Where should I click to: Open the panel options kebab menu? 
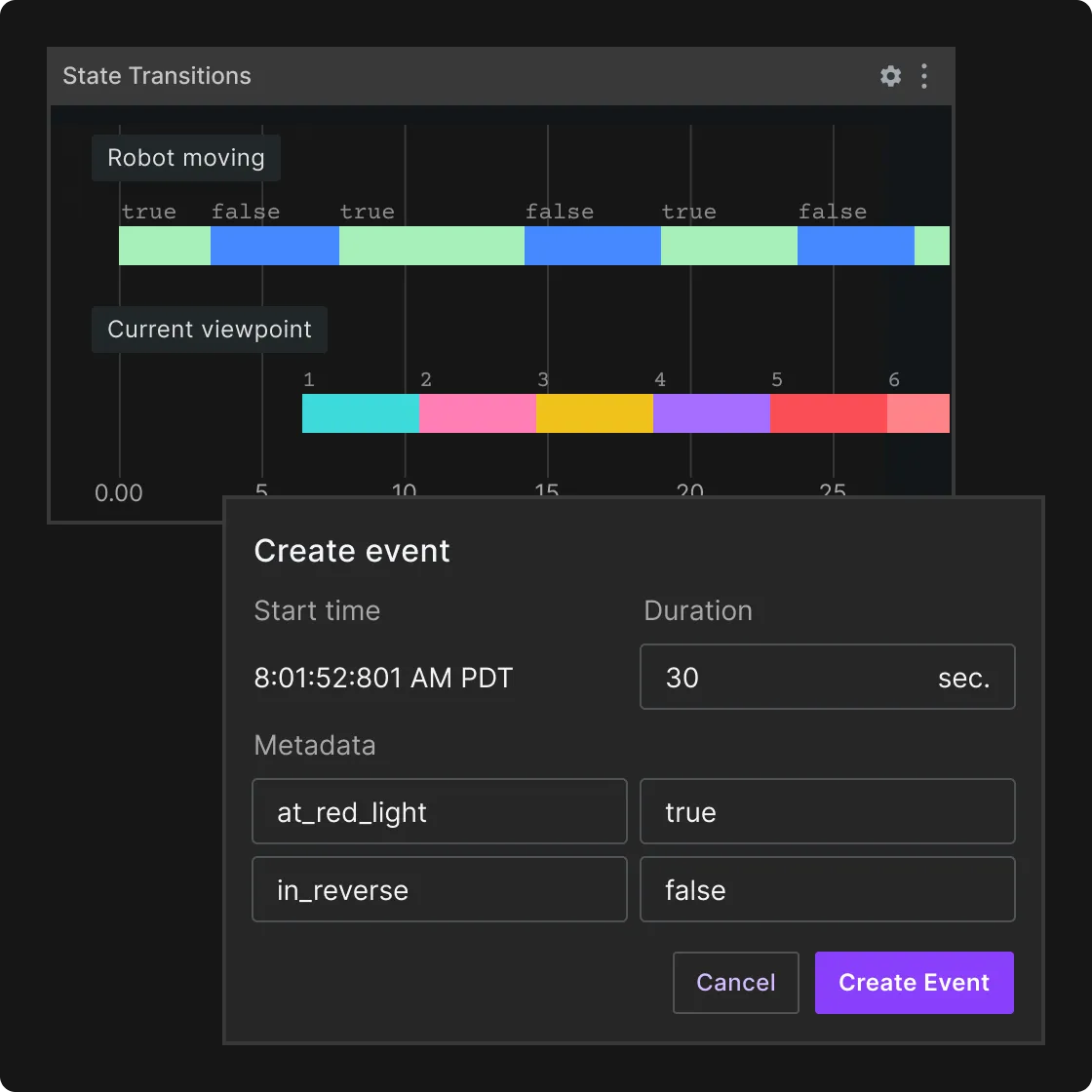(x=923, y=75)
